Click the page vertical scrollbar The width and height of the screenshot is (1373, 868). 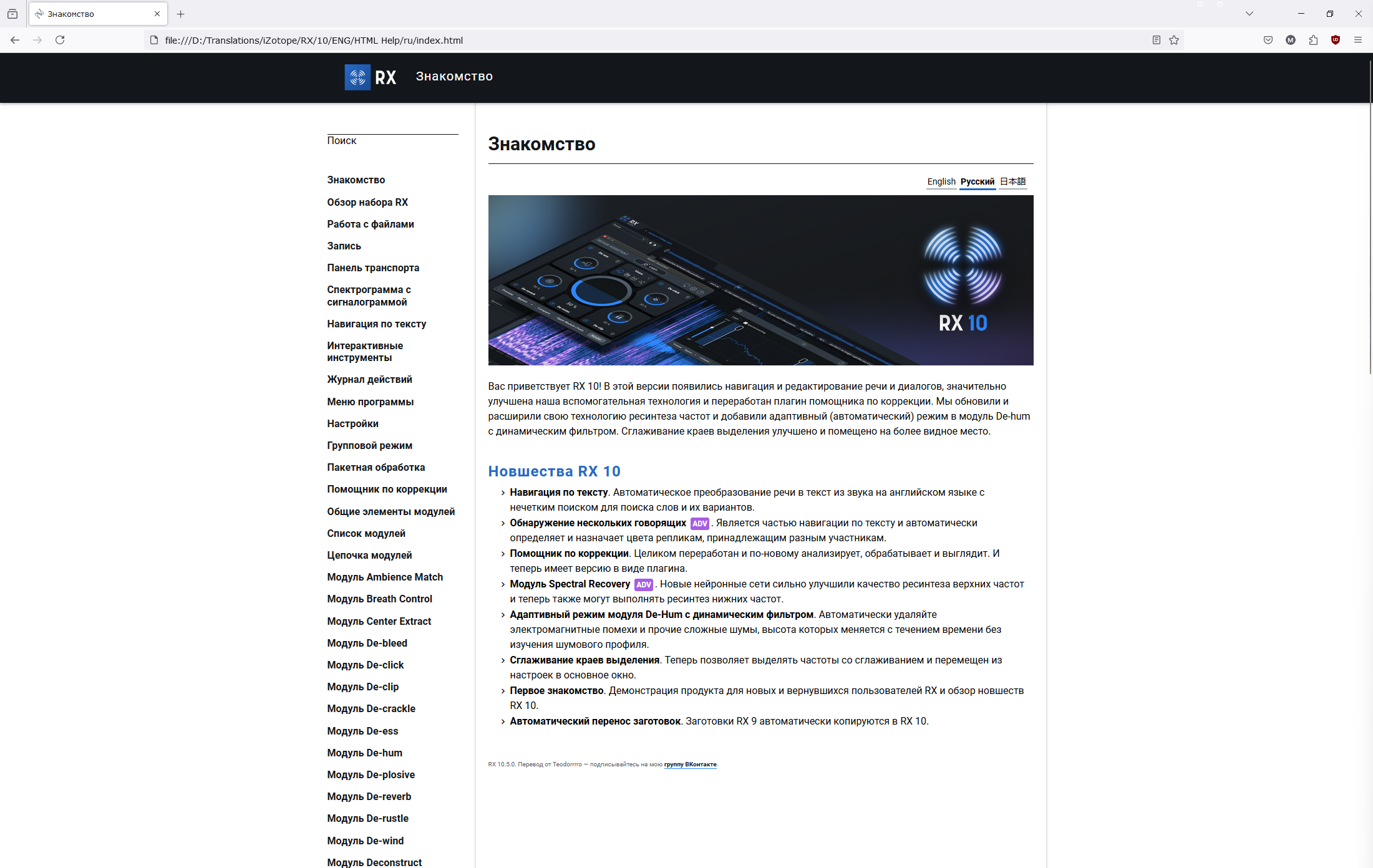(1370, 218)
